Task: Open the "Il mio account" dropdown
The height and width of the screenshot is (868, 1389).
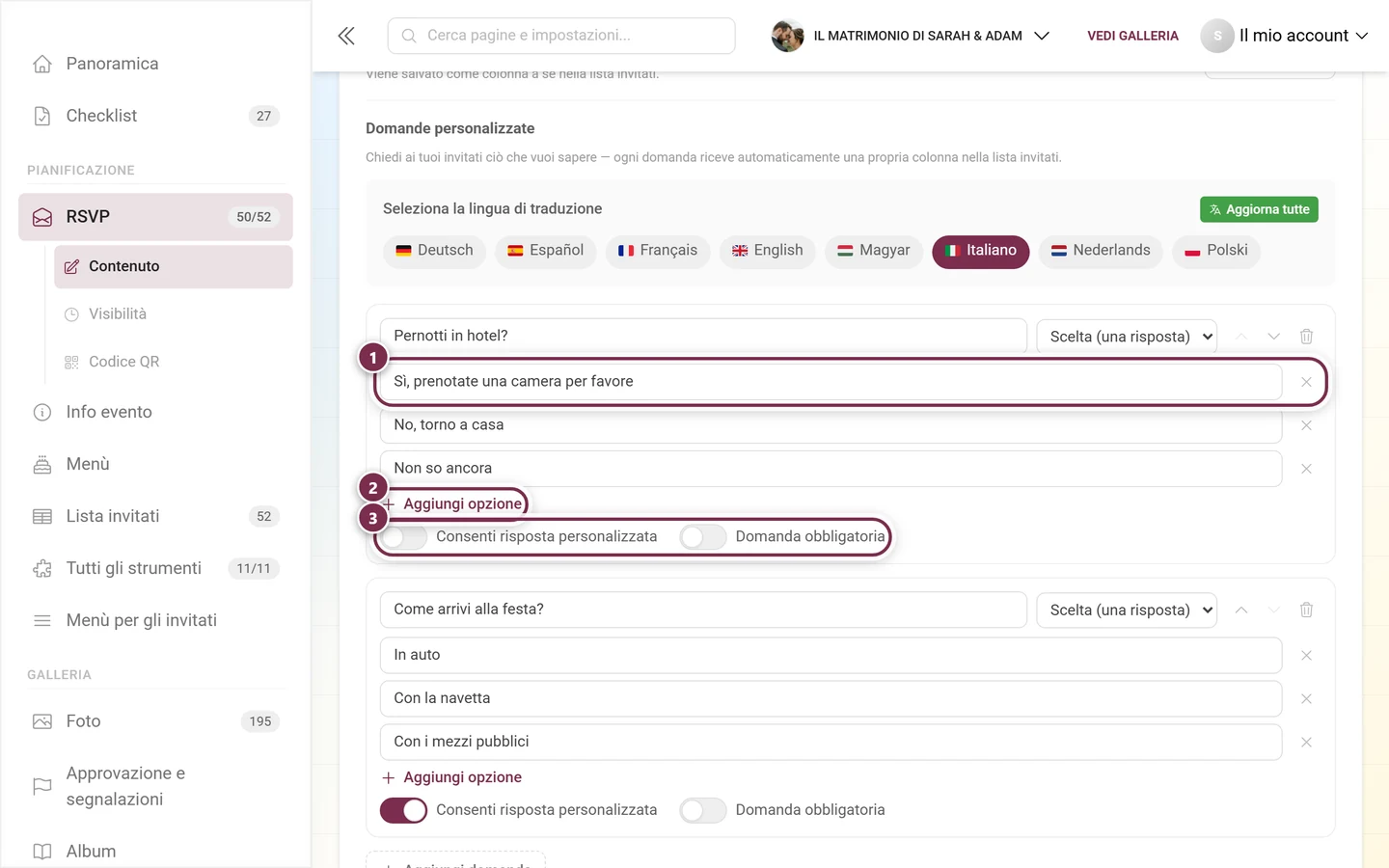Action: [x=1285, y=36]
